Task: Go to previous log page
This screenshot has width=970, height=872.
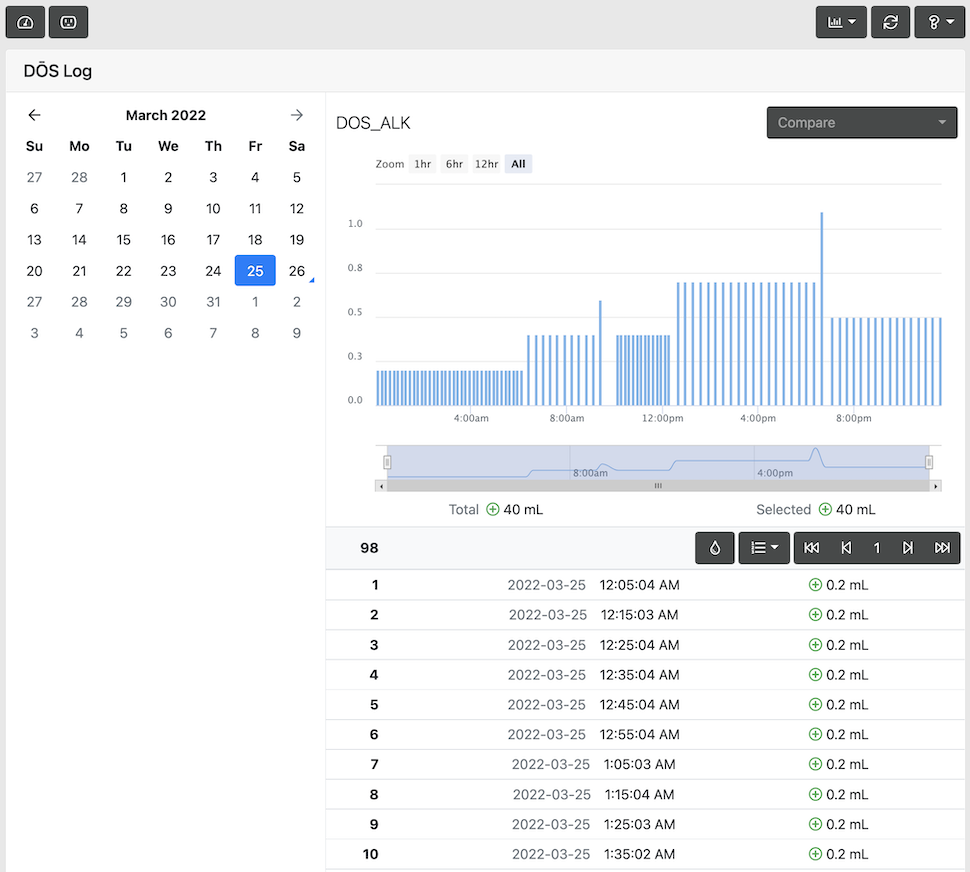Action: [x=846, y=548]
